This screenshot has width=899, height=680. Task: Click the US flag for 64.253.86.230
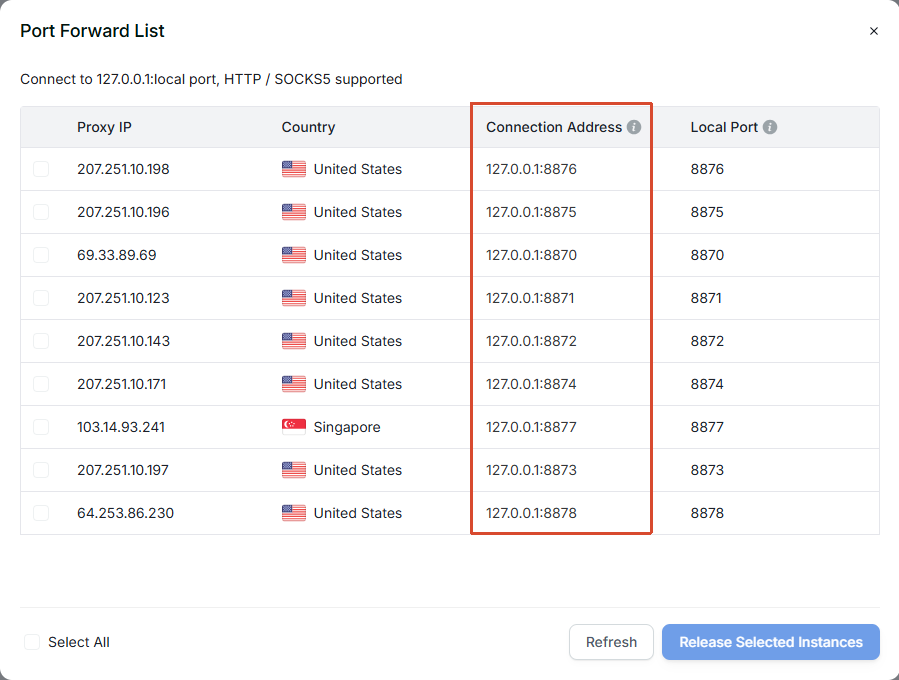point(294,513)
